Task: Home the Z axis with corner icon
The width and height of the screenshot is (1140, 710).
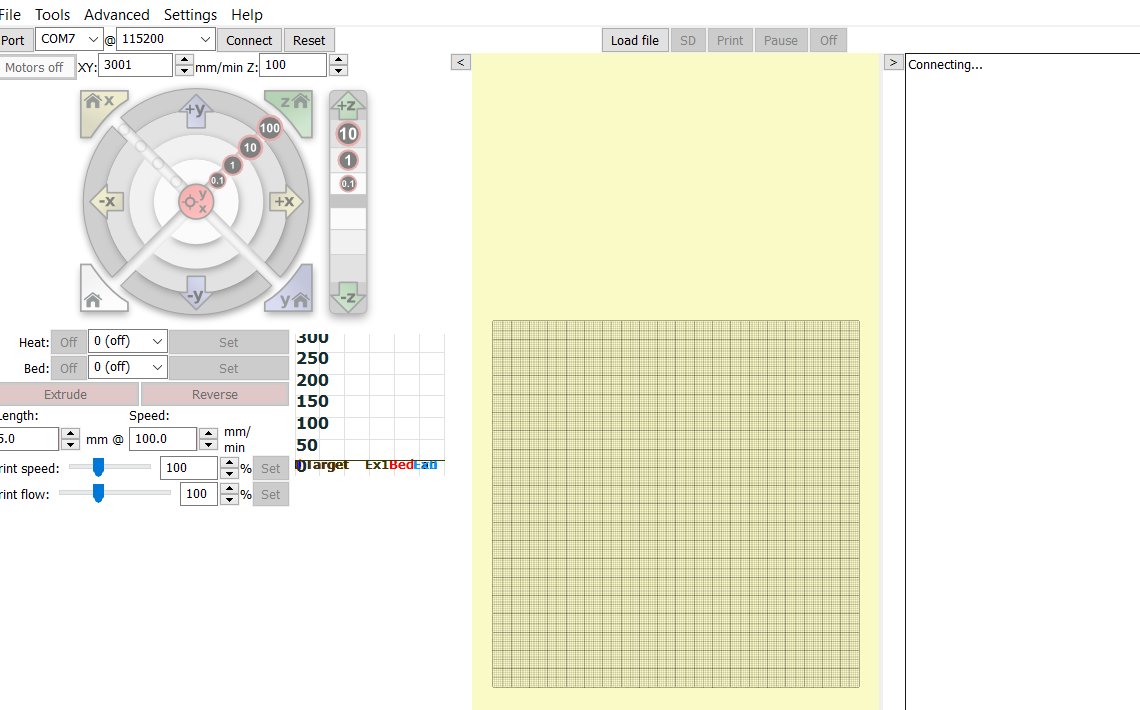Action: pos(294,108)
